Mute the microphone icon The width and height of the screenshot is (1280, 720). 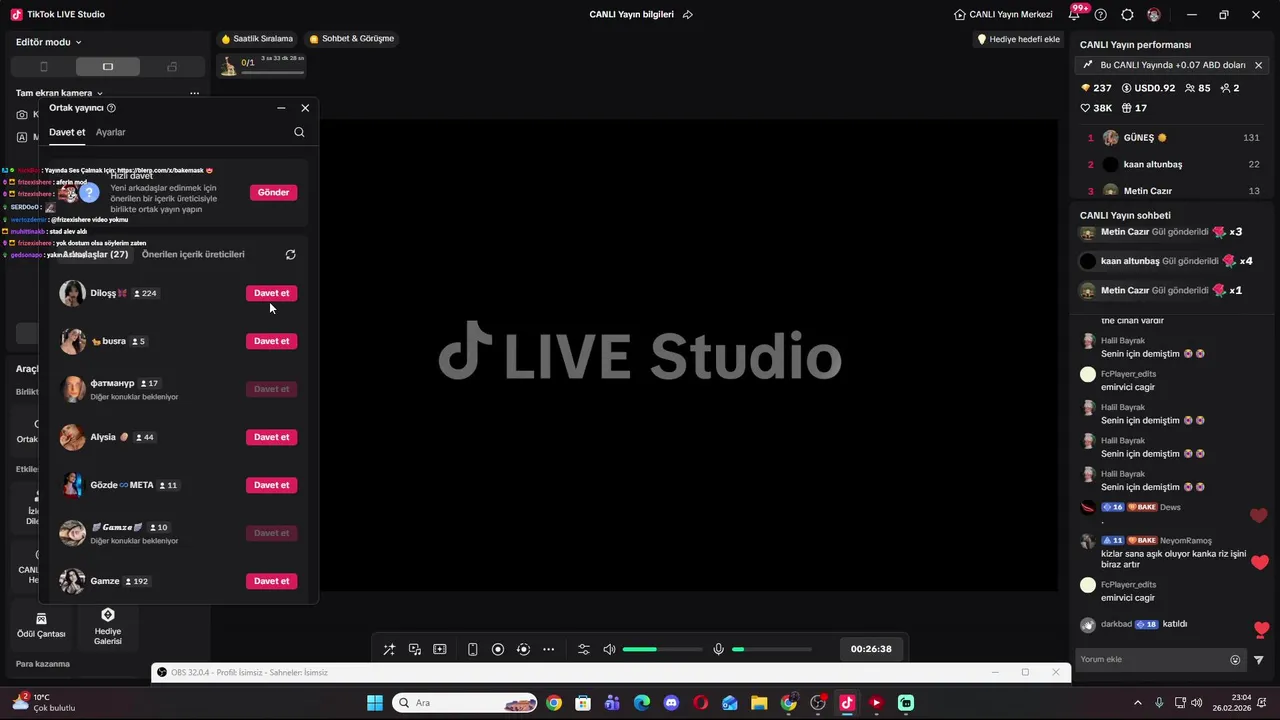pos(718,649)
